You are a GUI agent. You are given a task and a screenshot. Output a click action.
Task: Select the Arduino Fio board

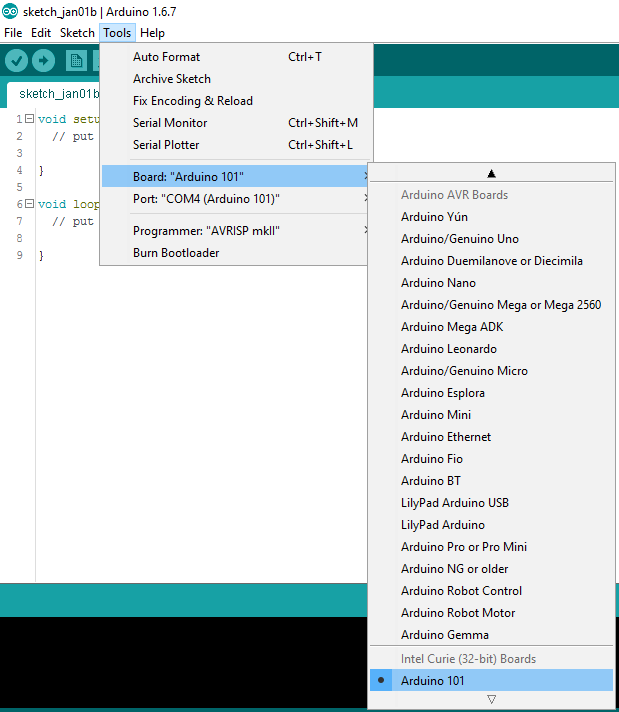(x=491, y=459)
